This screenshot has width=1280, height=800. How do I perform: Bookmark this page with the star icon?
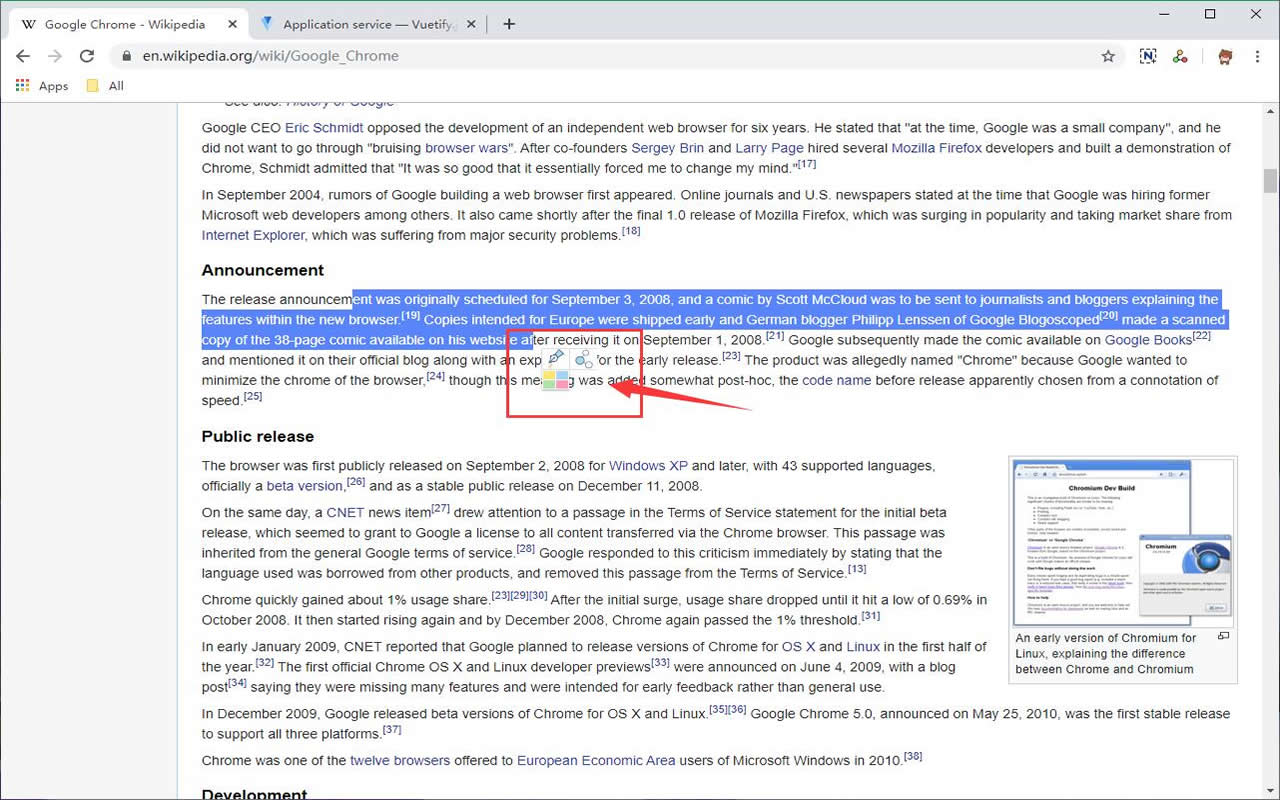[1108, 56]
